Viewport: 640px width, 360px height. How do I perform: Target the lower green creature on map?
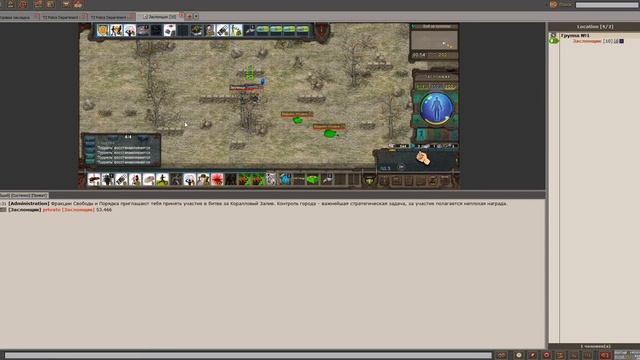pyautogui.click(x=330, y=133)
